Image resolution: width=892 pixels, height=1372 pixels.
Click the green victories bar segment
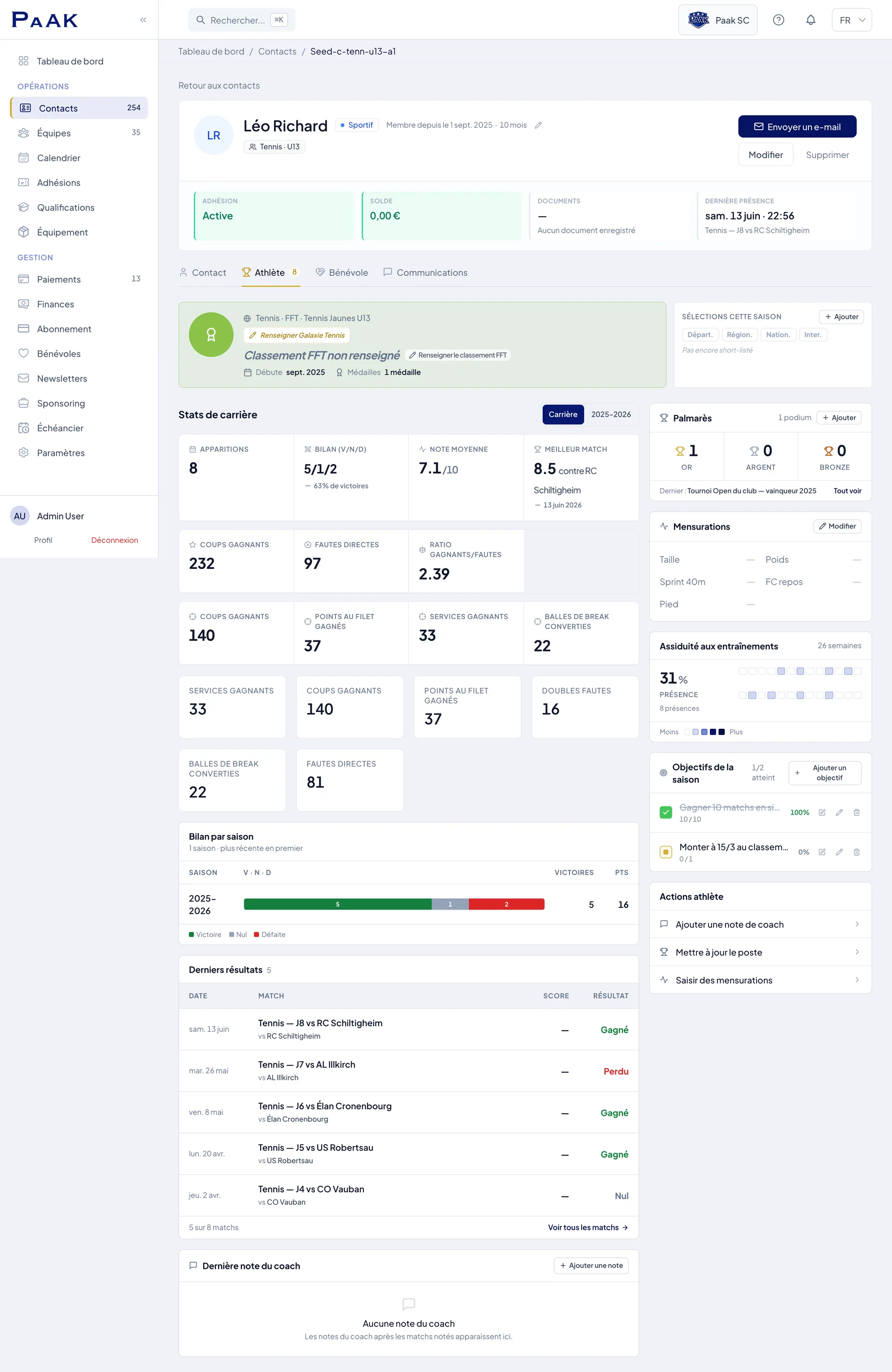click(338, 904)
